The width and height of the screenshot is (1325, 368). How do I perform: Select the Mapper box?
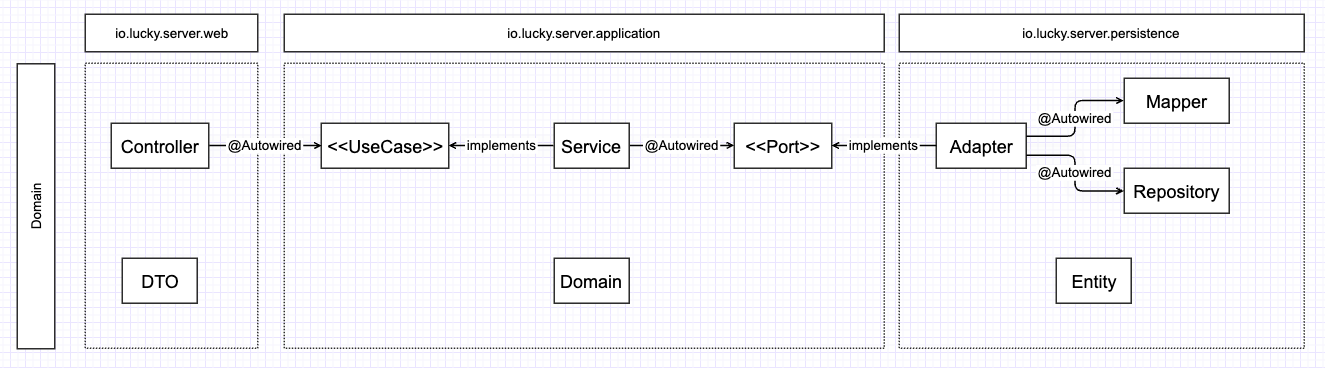click(1177, 101)
